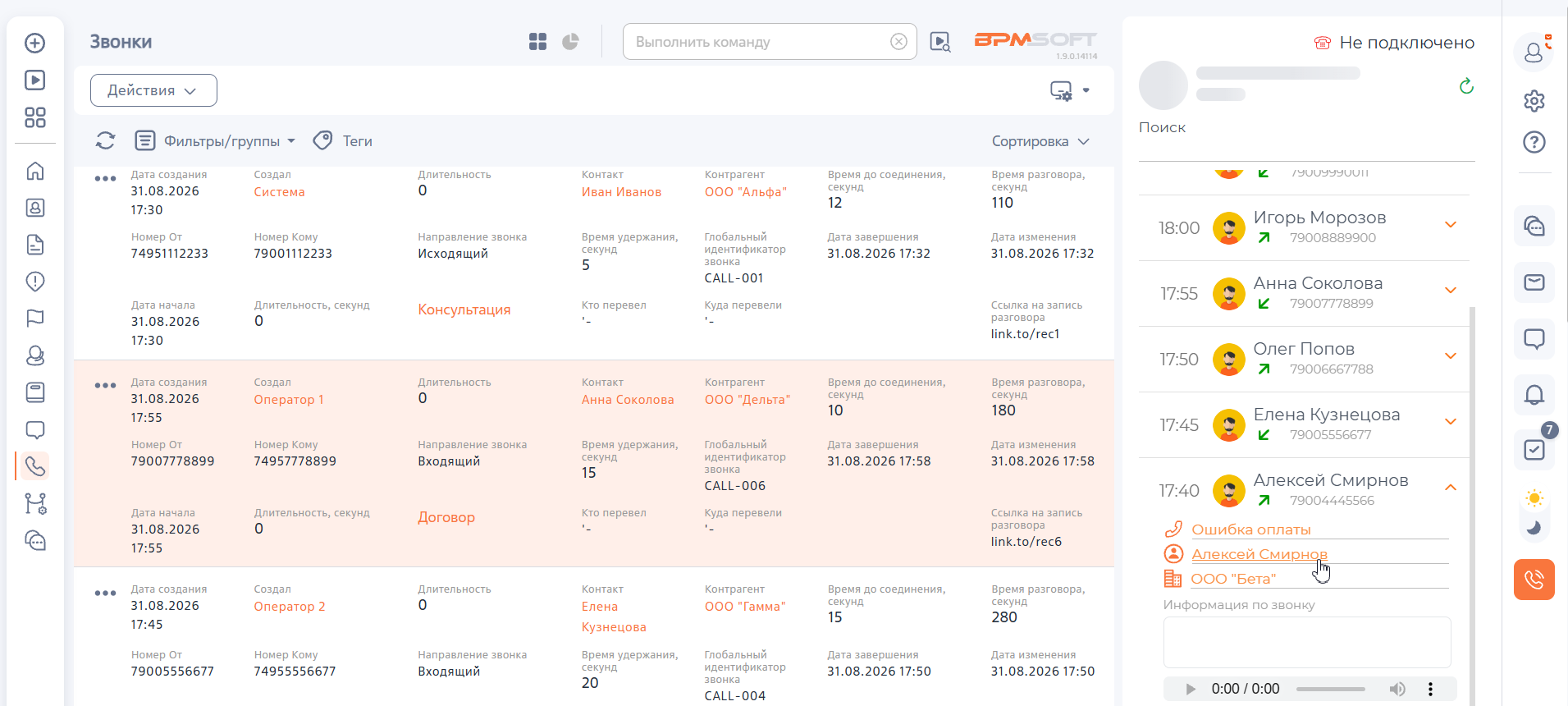Refresh the calls list with the circular arrows icon
Viewport: 1568px width, 706px height.
tap(105, 140)
